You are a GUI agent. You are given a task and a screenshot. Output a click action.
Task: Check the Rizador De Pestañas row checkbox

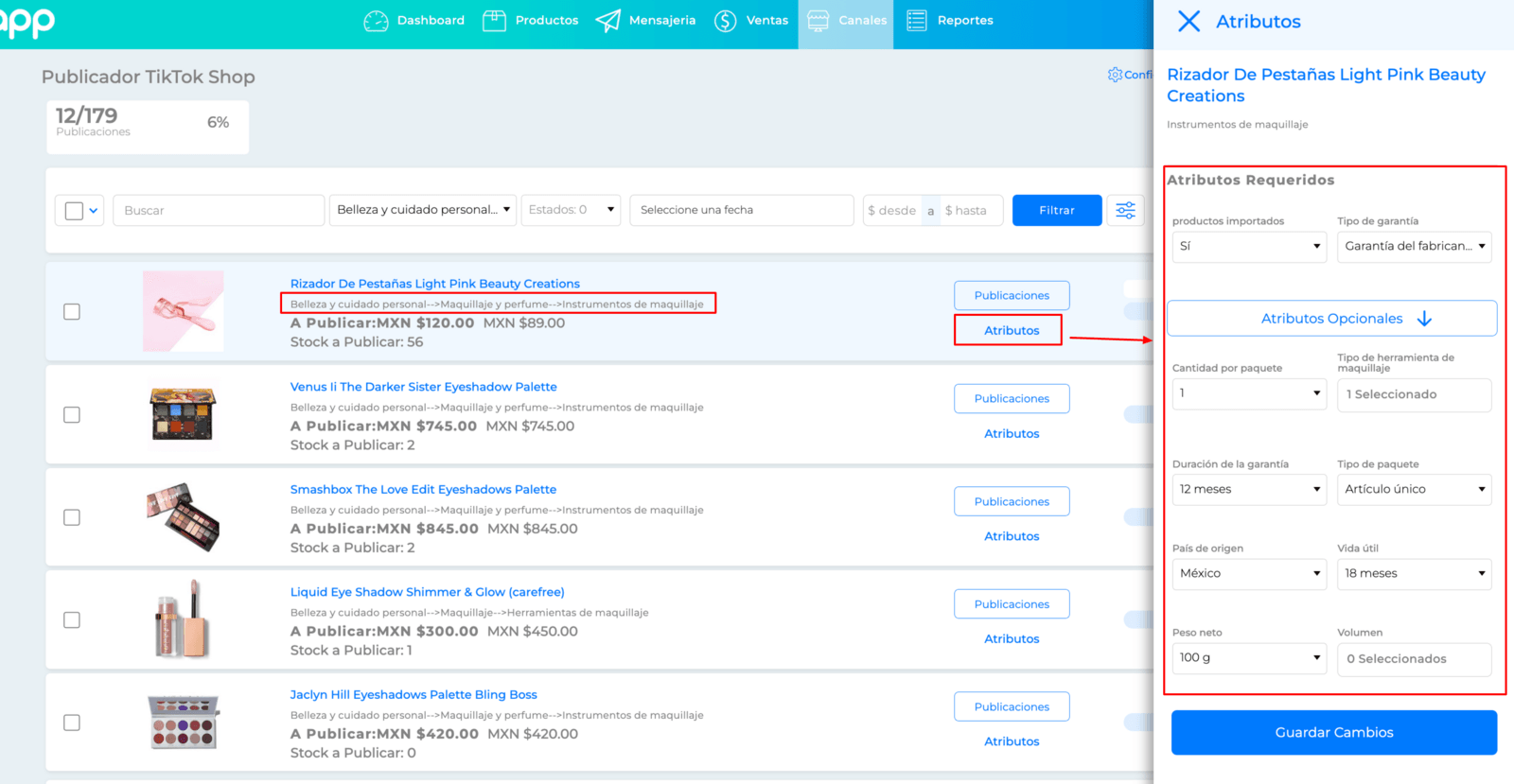72,311
